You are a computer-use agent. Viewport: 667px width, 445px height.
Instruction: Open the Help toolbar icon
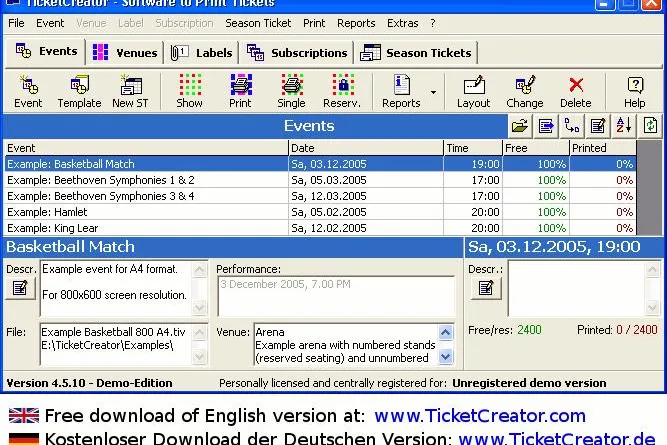tap(635, 91)
